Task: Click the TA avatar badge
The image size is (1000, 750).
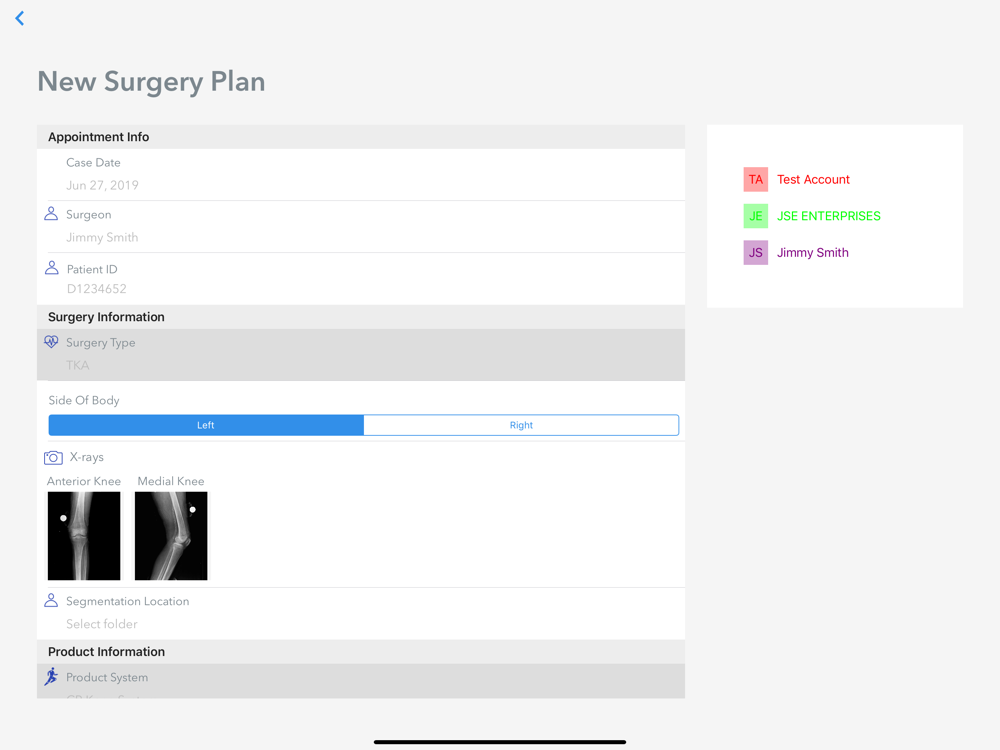Action: click(756, 179)
